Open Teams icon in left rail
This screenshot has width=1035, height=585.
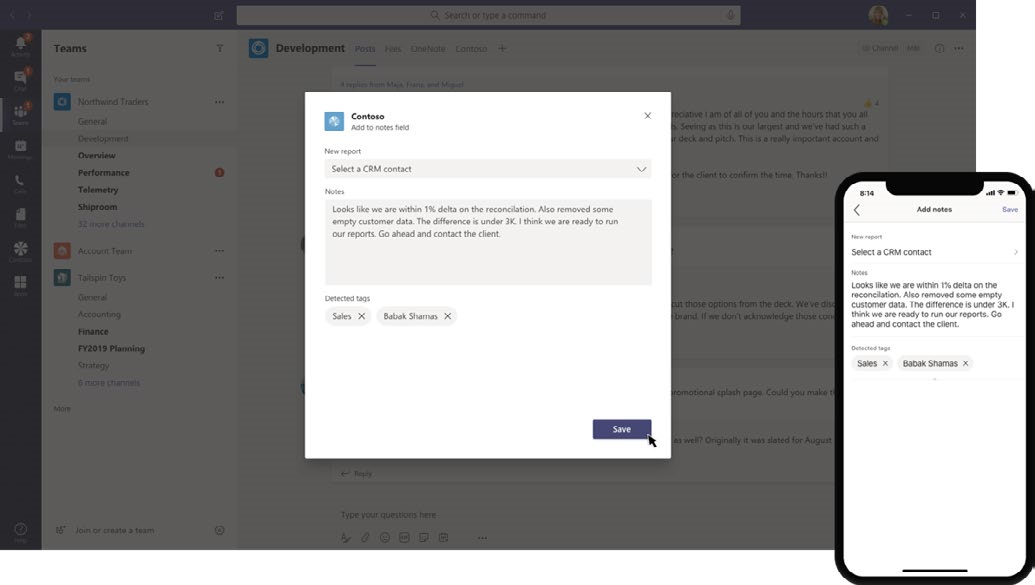pos(20,114)
